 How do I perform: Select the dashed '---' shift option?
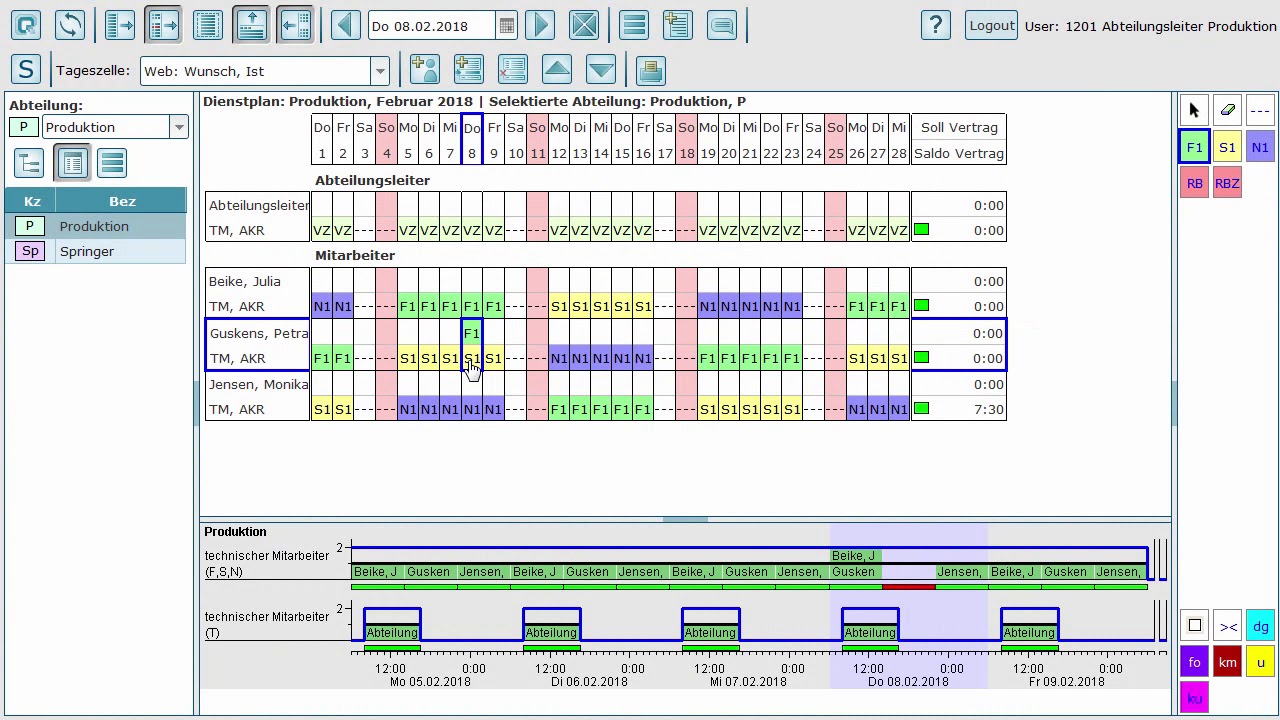point(1260,110)
